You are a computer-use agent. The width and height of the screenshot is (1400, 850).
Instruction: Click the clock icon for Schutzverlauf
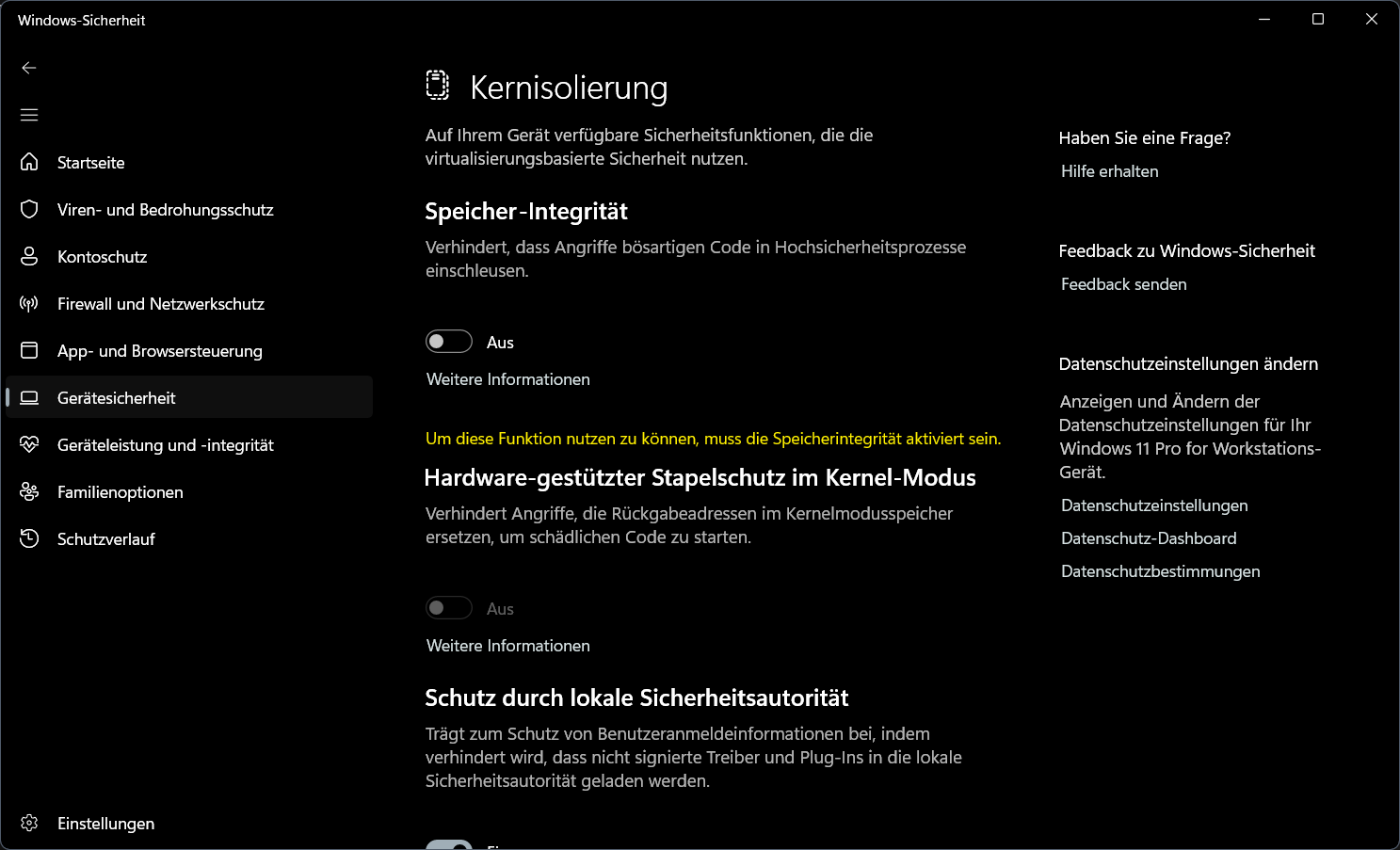pos(29,538)
